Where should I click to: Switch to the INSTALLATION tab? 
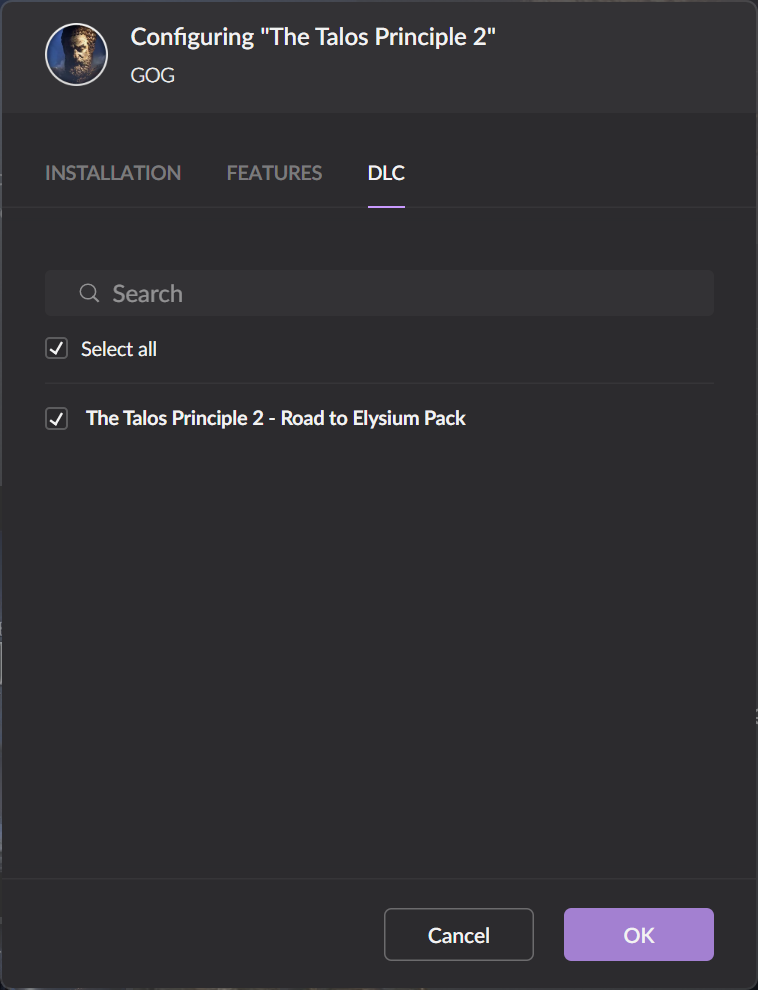pos(113,173)
